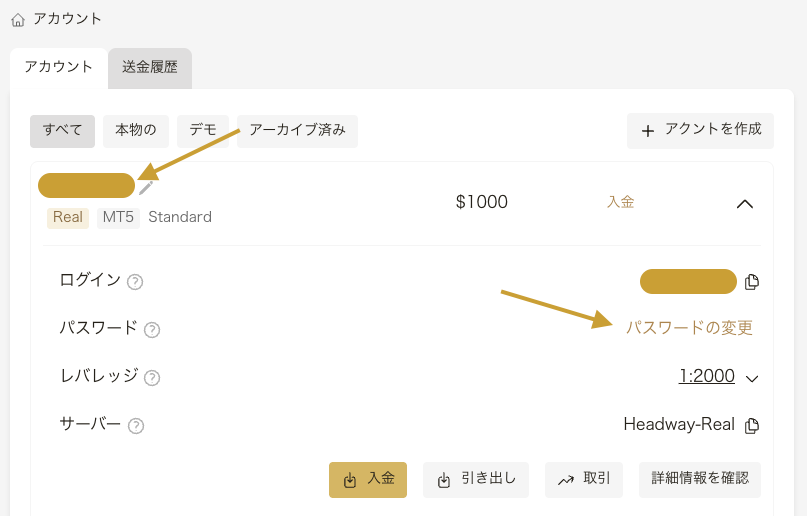This screenshot has height=516, width=807.
Task: Click the pencil edit icon beside account name
Action: click(x=146, y=187)
